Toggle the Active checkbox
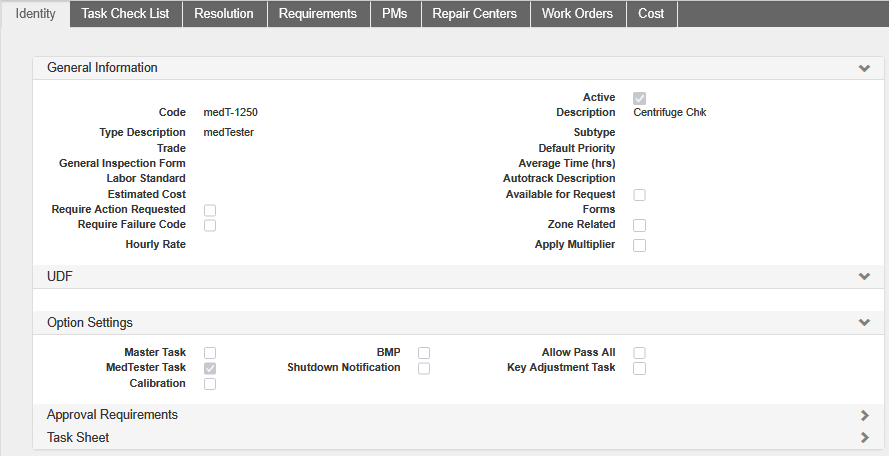889x456 pixels. point(640,98)
